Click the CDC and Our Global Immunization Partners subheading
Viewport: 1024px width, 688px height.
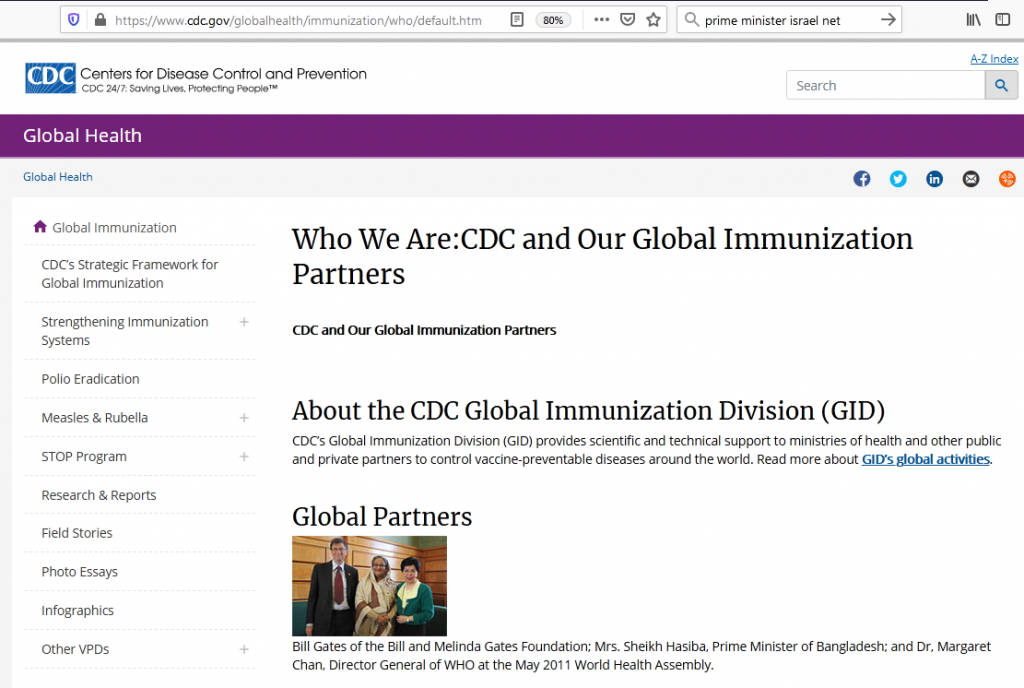pos(424,330)
